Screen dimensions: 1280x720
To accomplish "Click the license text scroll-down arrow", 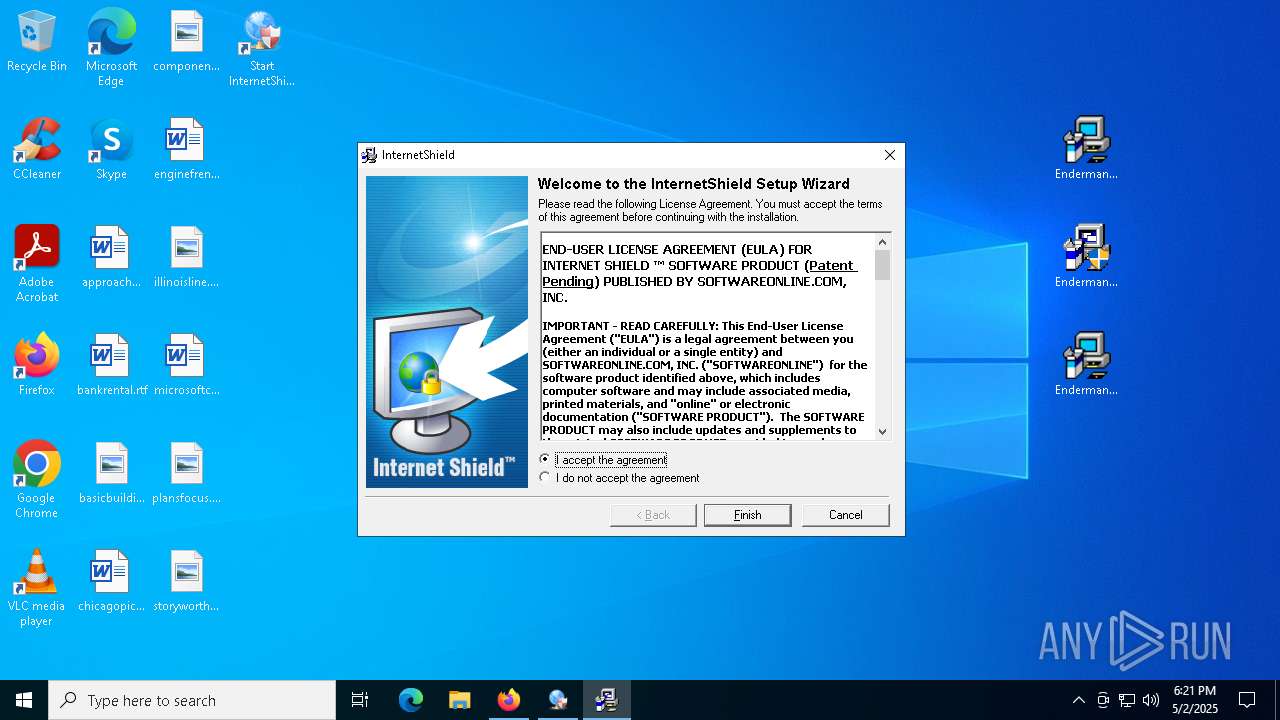I will (882, 432).
